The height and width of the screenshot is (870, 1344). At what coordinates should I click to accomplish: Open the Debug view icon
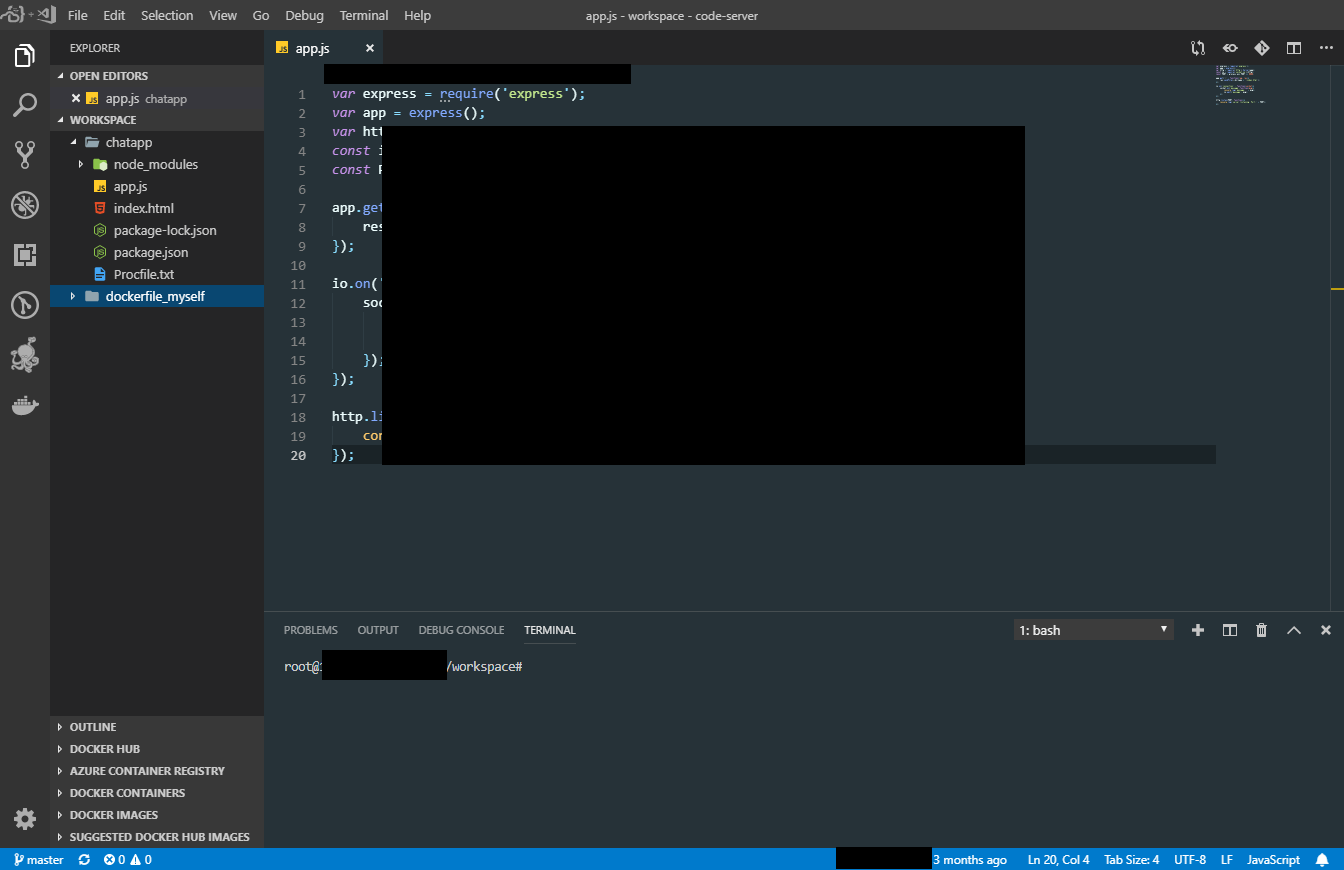click(25, 205)
